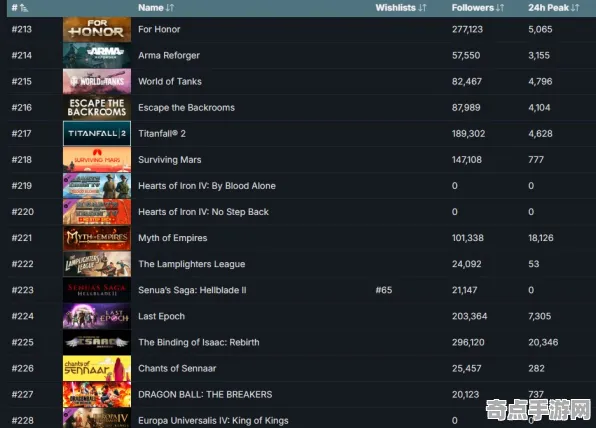Select Escape the Backrooms followers 87,989
The image size is (596, 428).
pos(466,108)
